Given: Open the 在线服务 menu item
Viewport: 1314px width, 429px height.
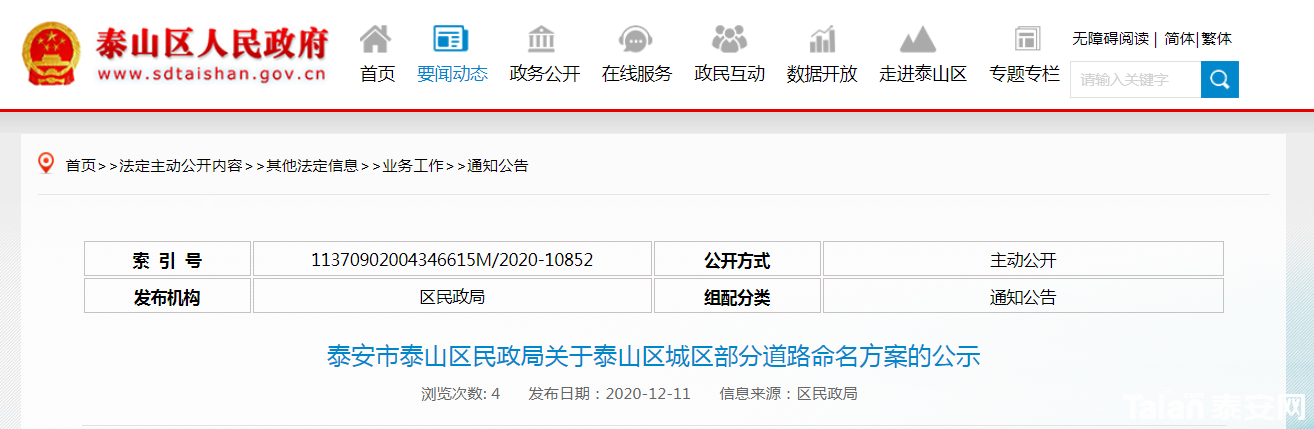Looking at the screenshot, I should pos(637,74).
